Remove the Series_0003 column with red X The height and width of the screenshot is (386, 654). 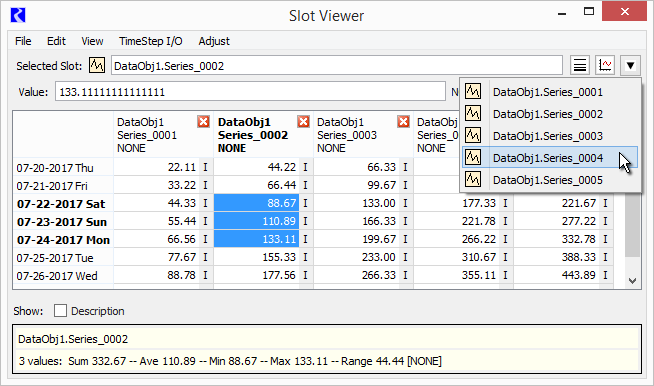[403, 121]
